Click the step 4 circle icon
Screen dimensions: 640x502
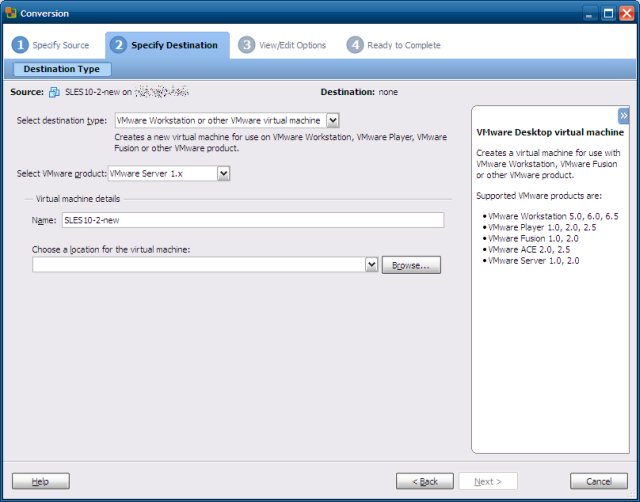[355, 45]
